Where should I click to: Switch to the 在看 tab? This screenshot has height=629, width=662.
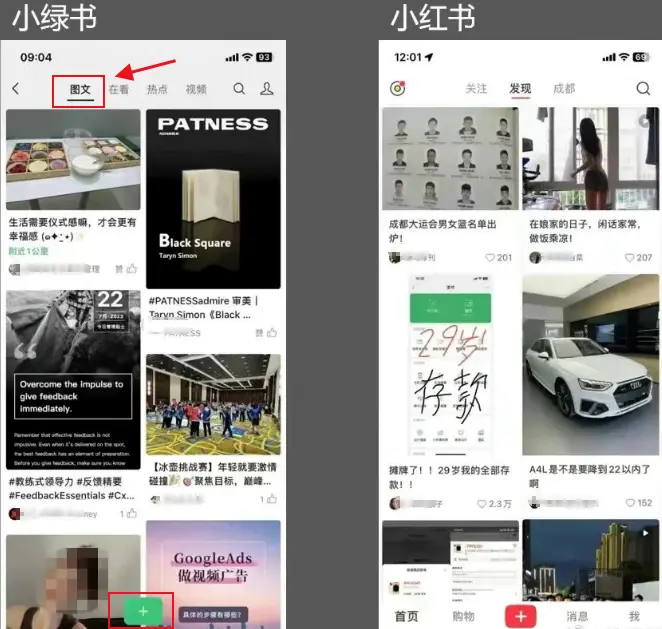tap(119, 89)
